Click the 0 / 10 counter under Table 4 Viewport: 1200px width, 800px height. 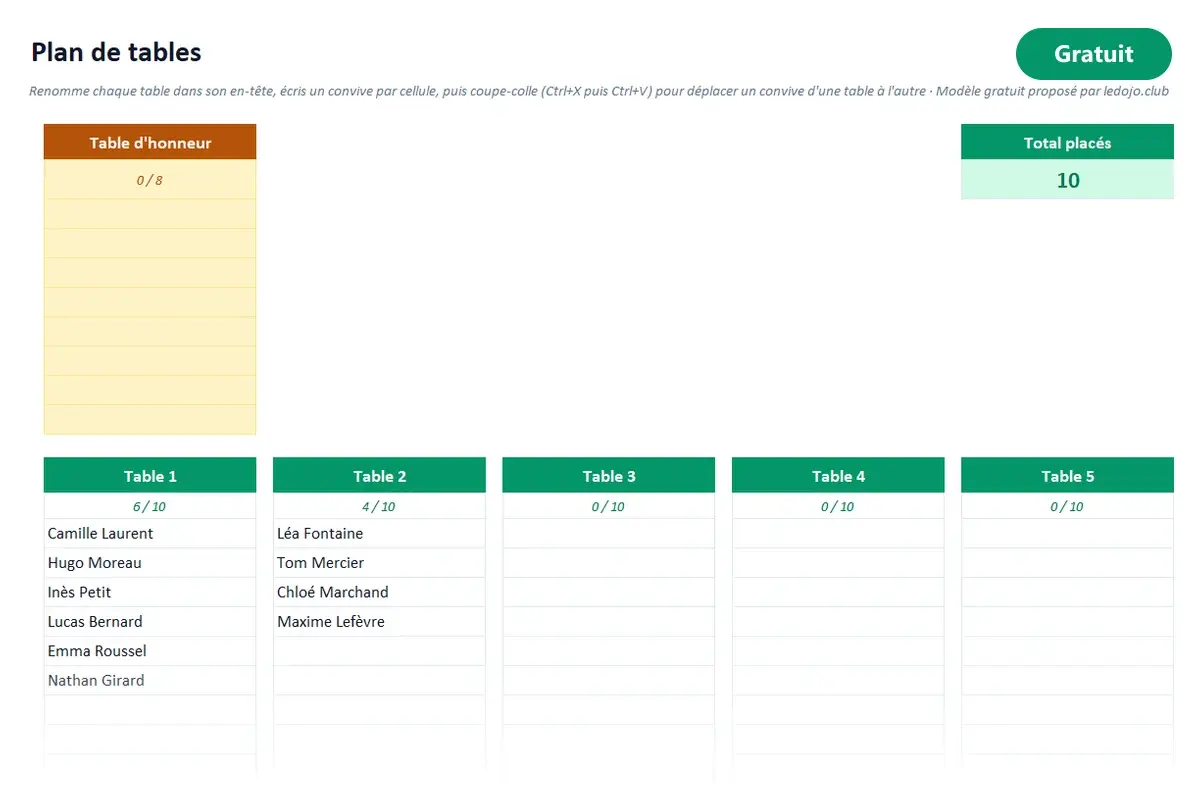[838, 506]
